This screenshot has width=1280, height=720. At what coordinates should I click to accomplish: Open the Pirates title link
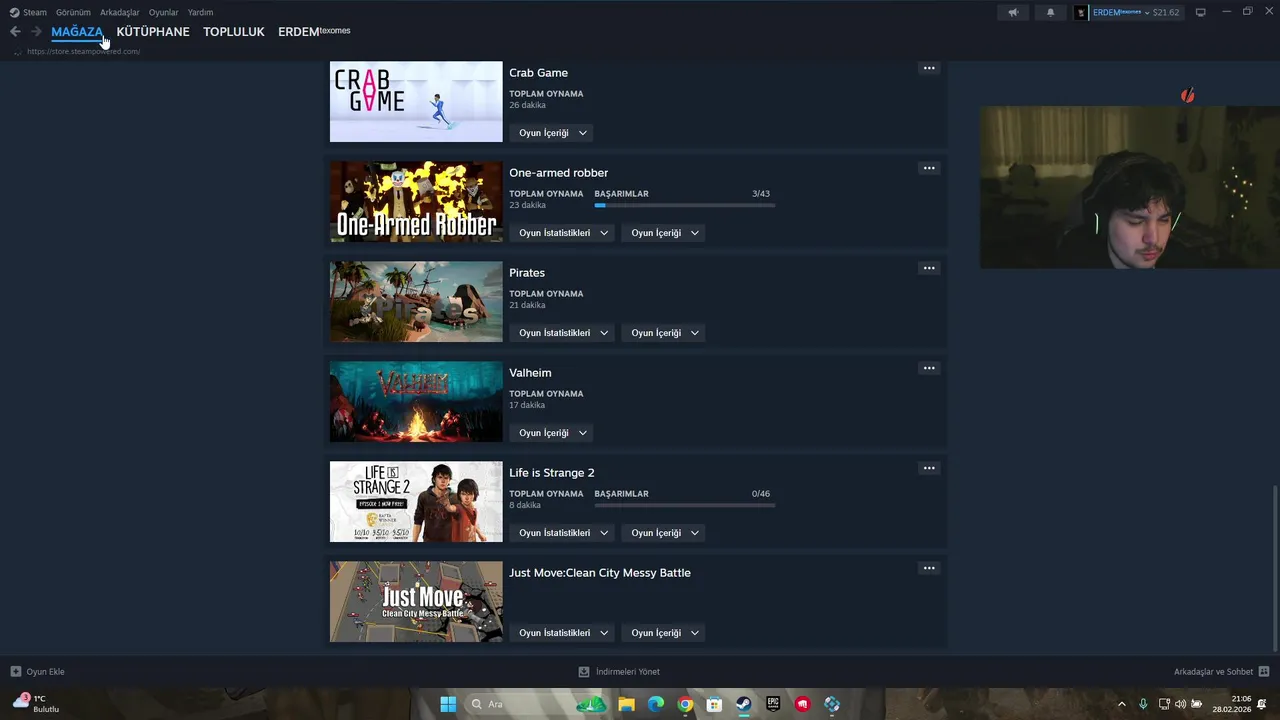527,273
